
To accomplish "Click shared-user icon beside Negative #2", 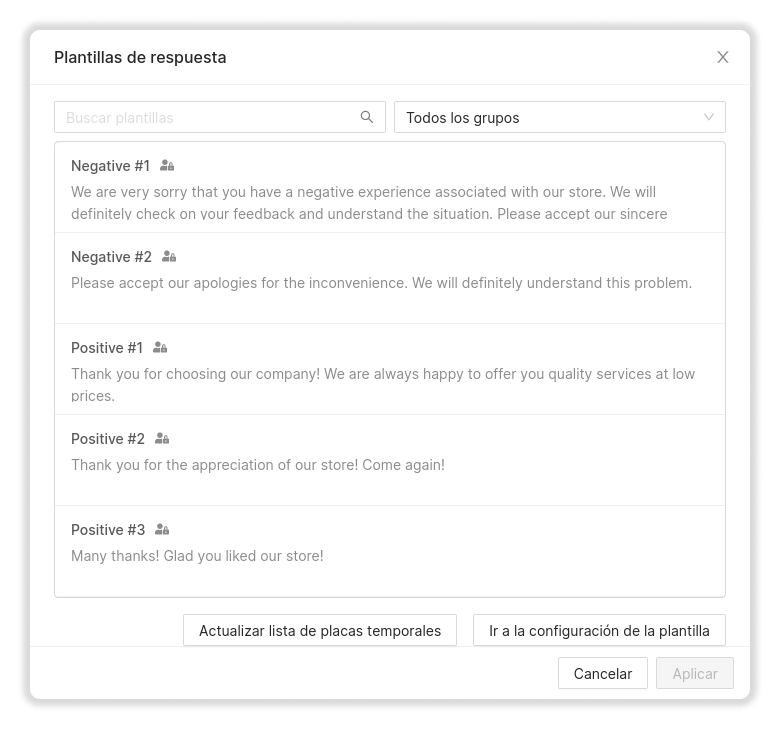I will pyautogui.click(x=169, y=257).
